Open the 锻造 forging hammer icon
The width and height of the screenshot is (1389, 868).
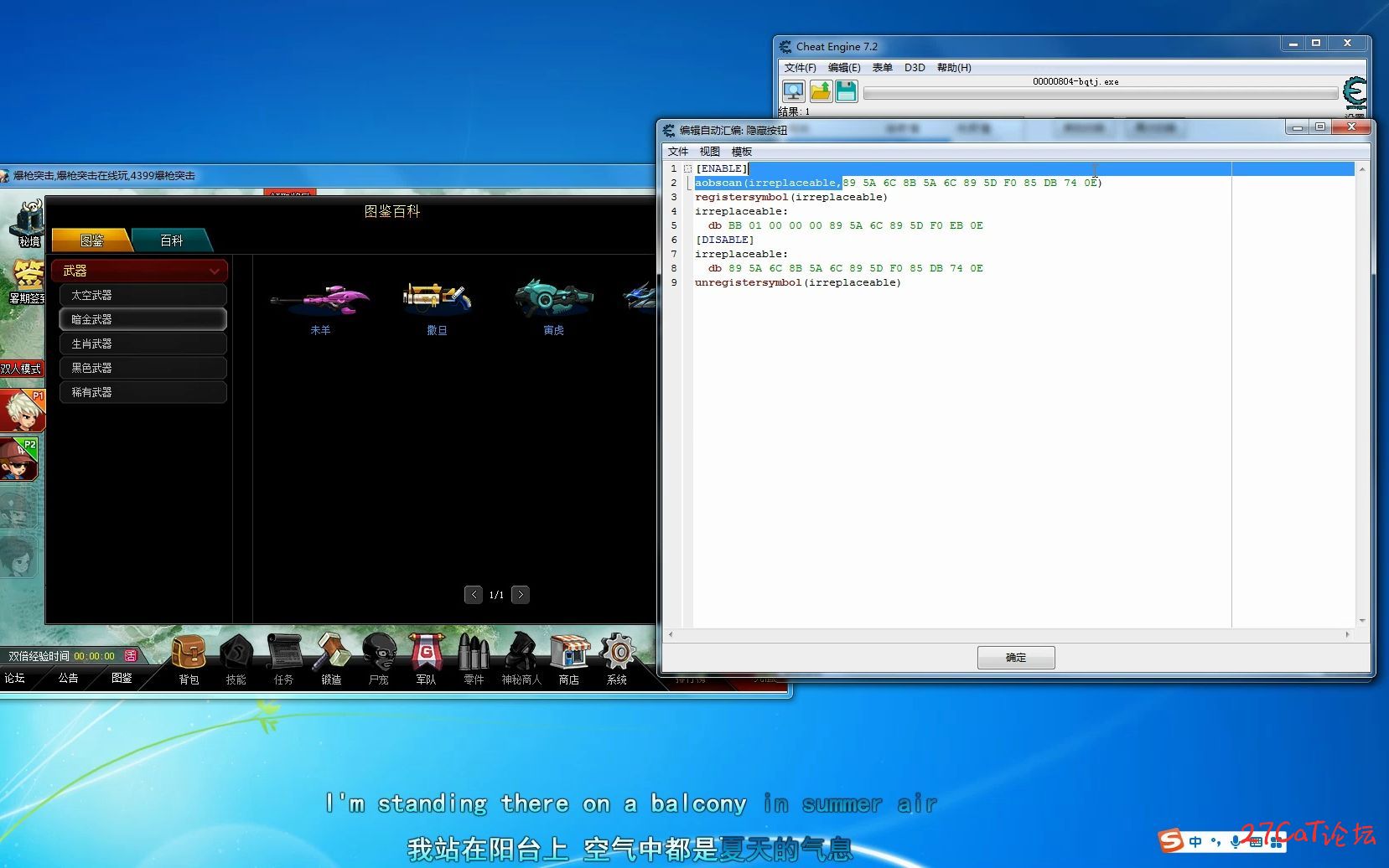332,654
